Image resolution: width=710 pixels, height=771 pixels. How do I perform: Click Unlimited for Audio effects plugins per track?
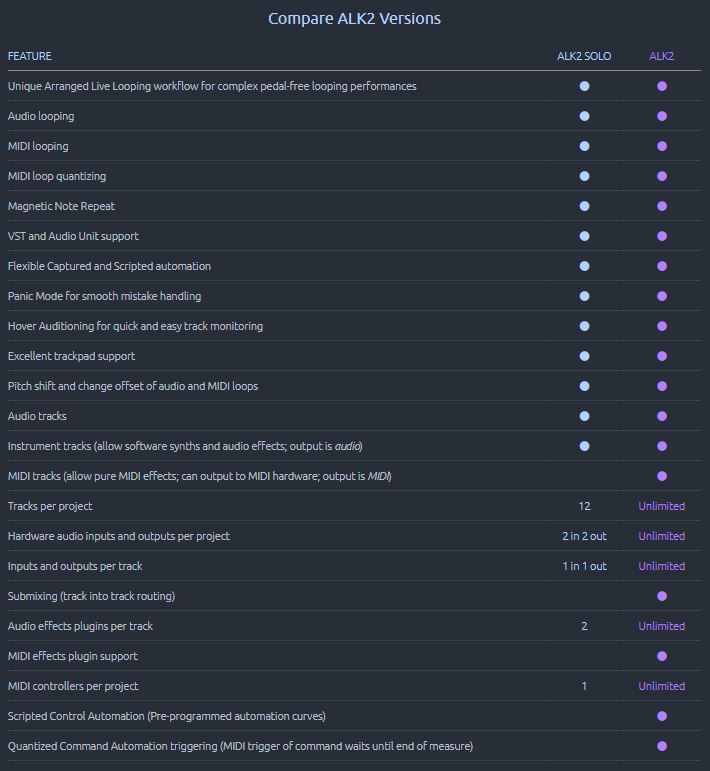click(x=662, y=626)
